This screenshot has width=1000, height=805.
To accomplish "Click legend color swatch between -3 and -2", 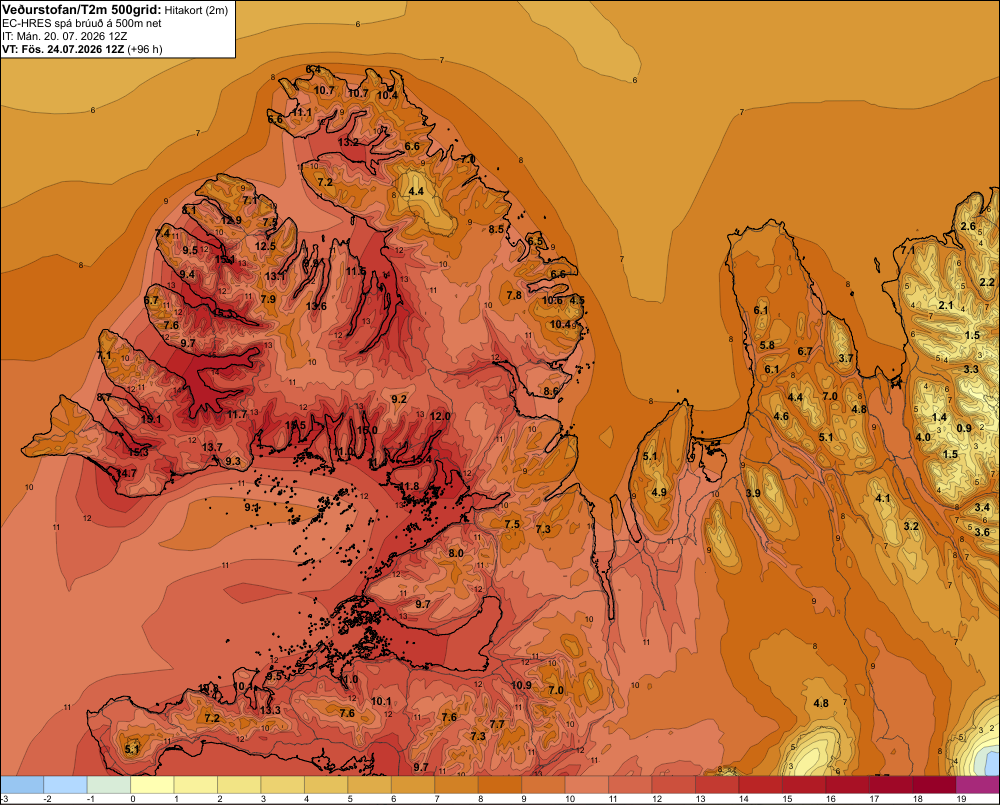I will click(22, 785).
